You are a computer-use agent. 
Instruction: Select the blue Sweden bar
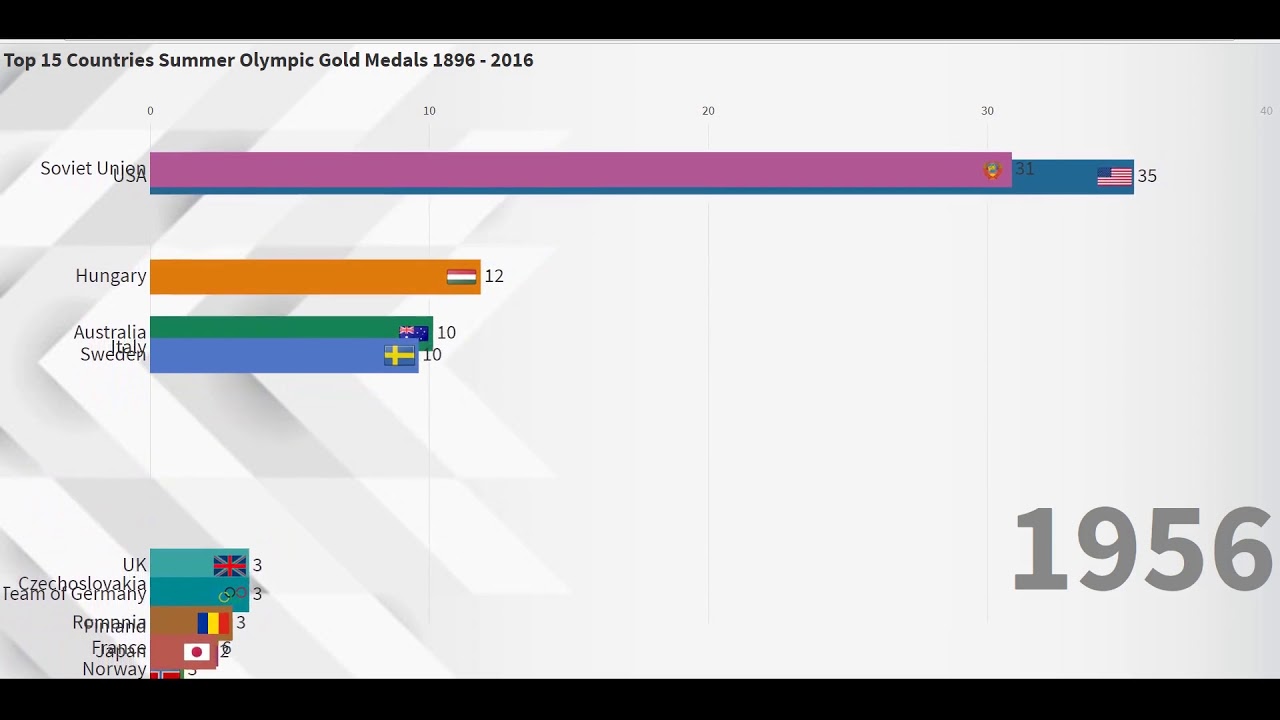(x=284, y=356)
